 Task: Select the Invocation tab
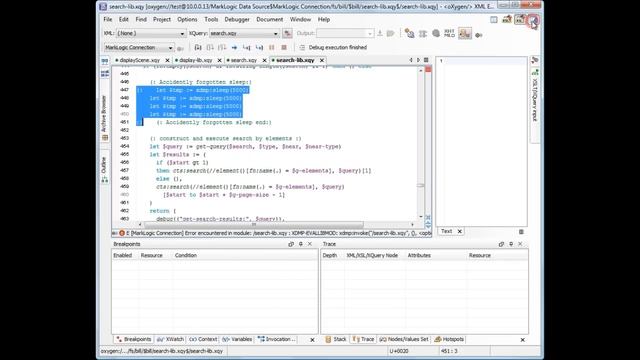(x=277, y=339)
